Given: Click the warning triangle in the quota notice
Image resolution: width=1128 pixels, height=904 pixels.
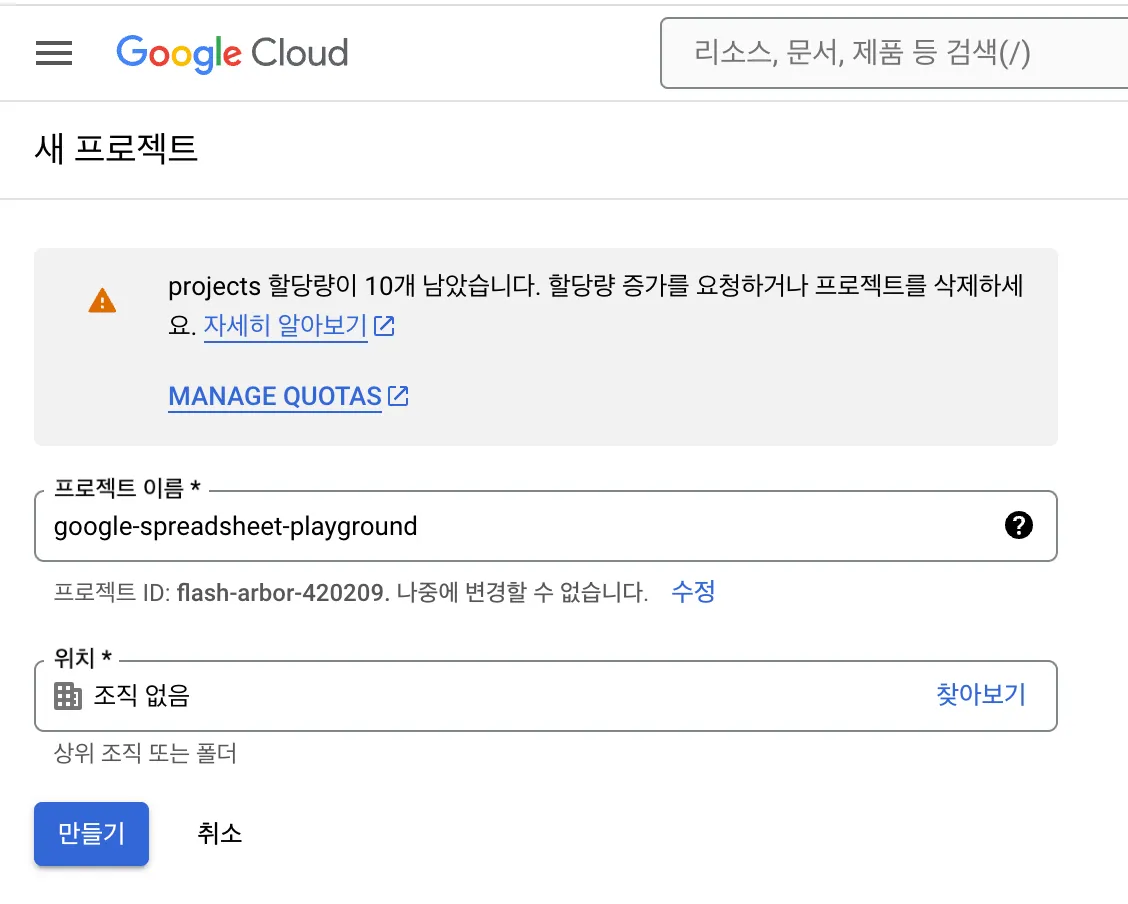Looking at the screenshot, I should point(102,300).
